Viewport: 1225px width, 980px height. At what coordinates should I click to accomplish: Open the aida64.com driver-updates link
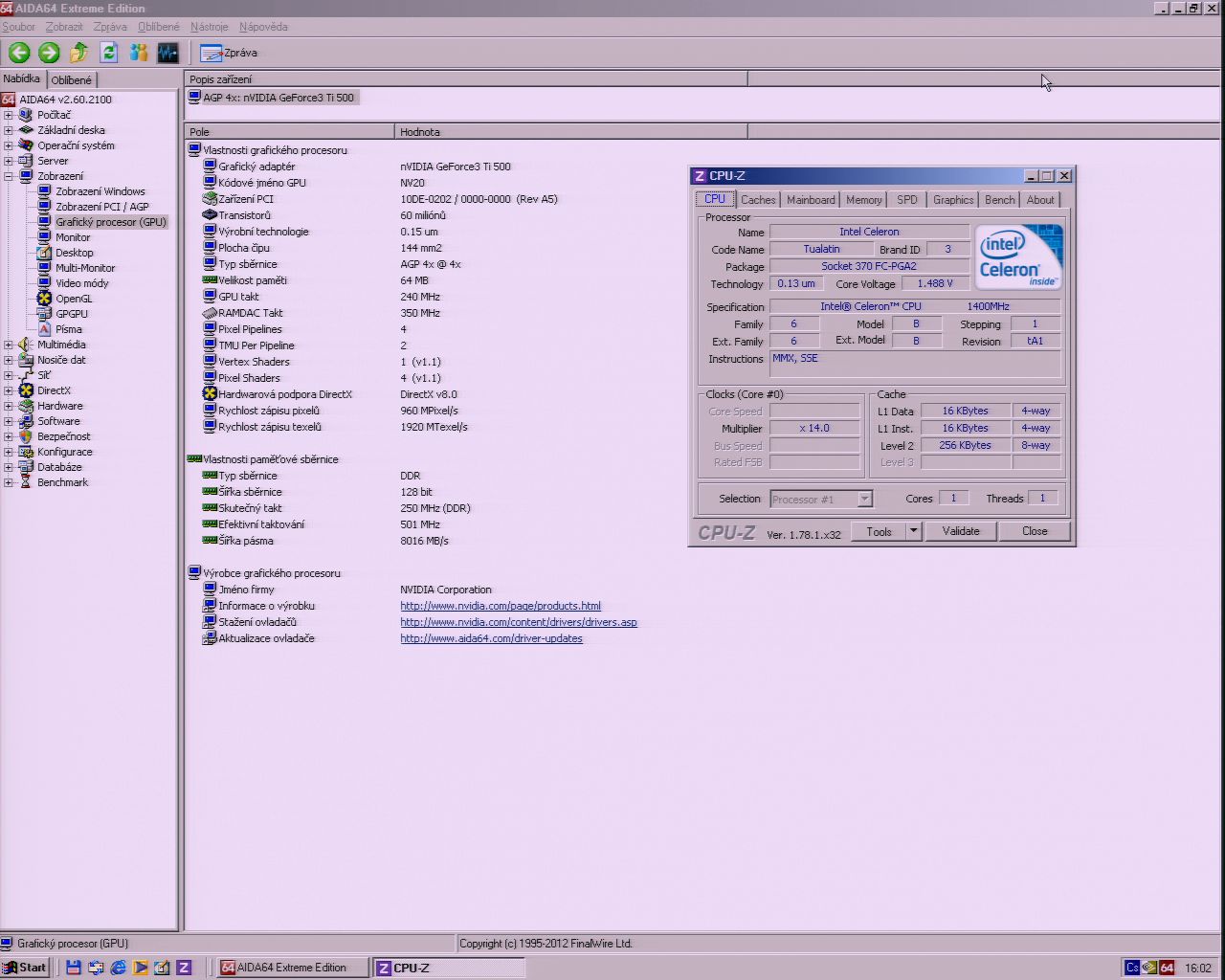[491, 638]
